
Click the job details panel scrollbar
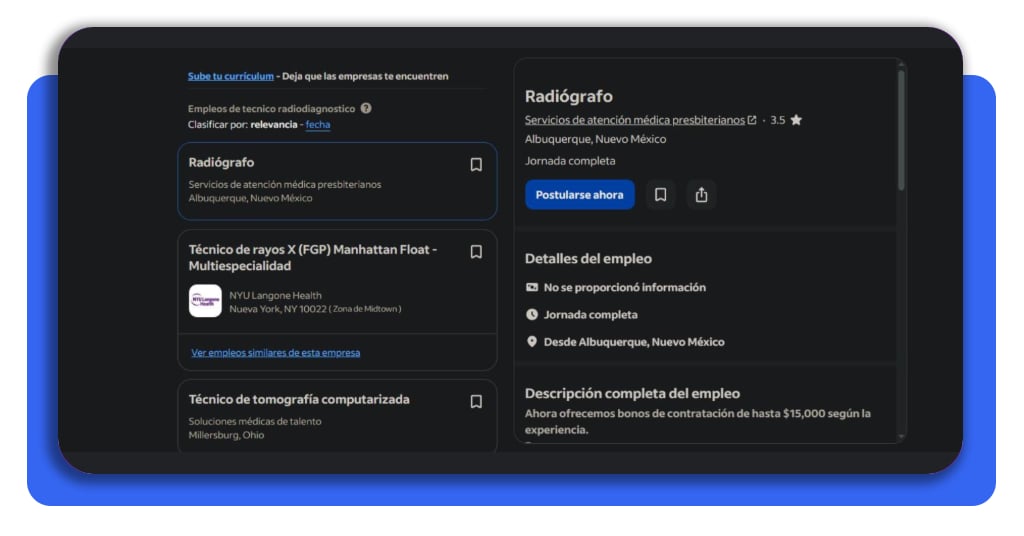point(901,131)
